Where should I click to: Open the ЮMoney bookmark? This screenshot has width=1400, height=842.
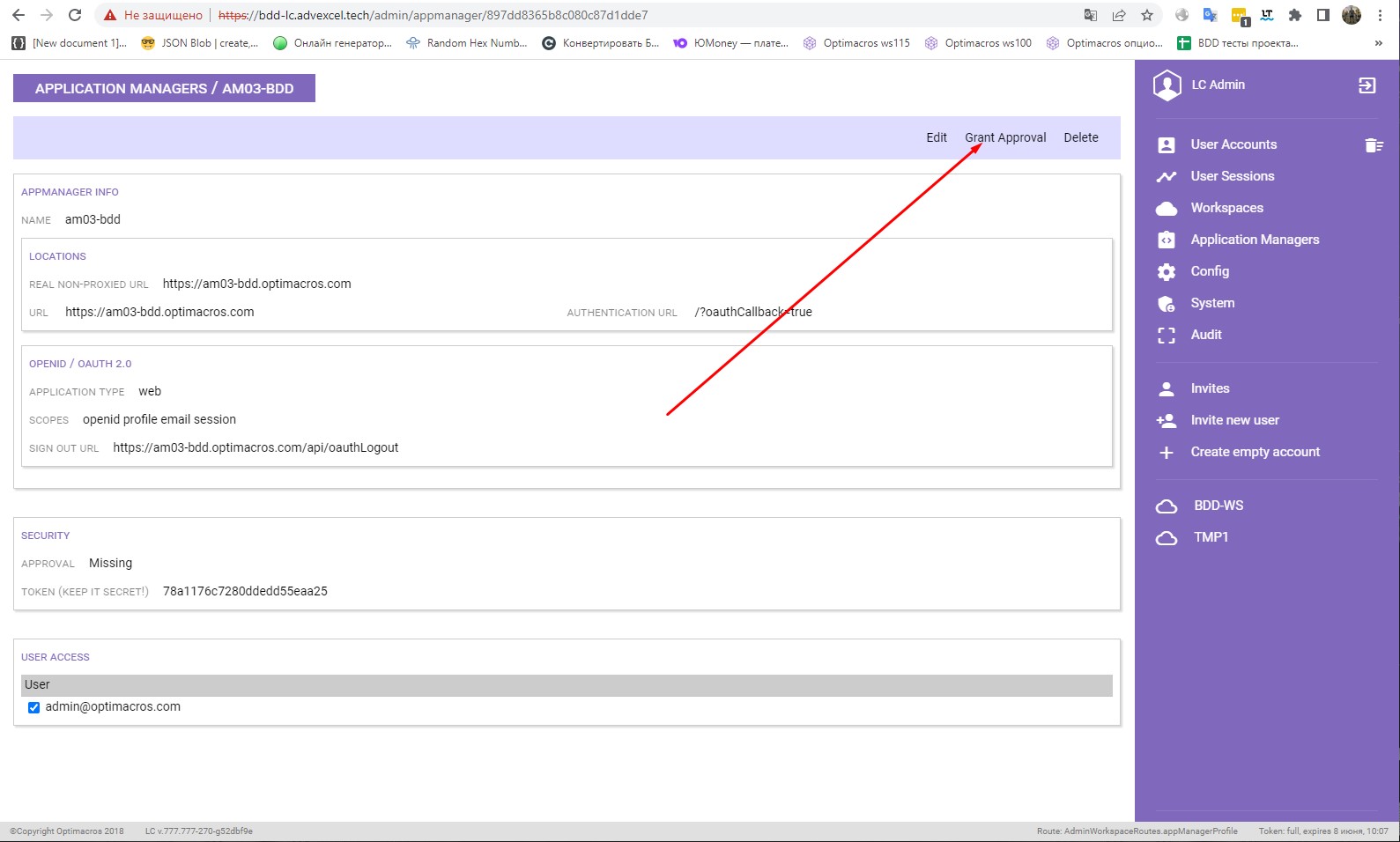point(731,42)
